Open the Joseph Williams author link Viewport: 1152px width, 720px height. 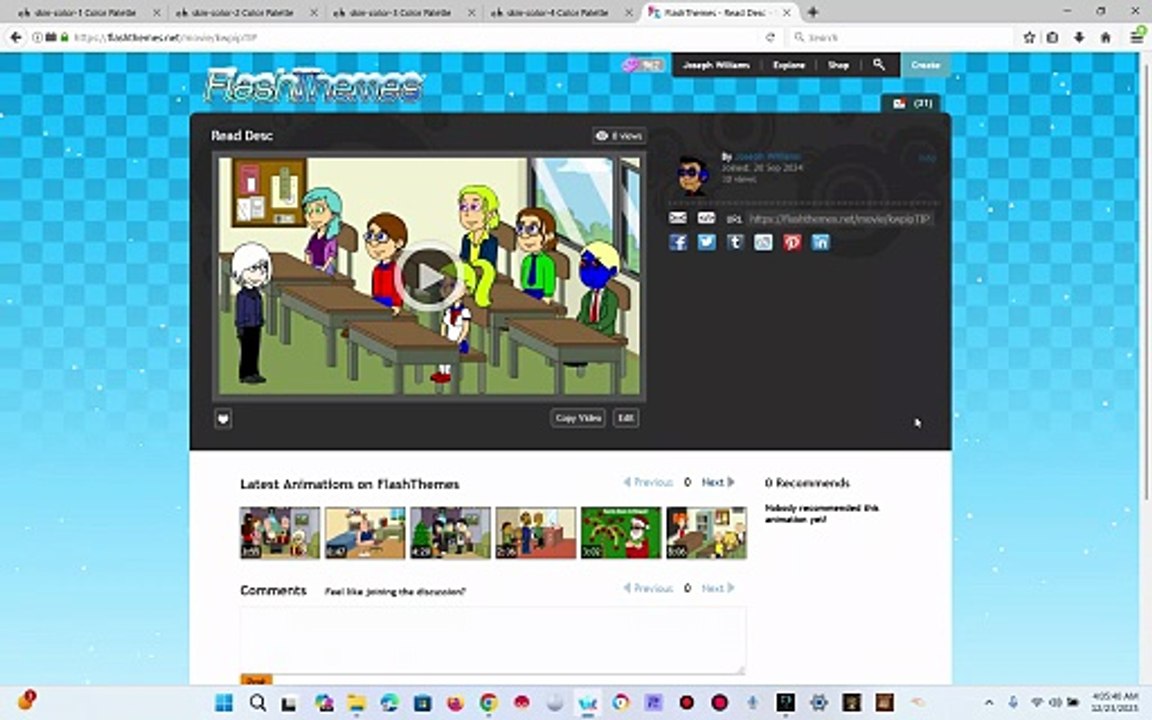point(768,156)
